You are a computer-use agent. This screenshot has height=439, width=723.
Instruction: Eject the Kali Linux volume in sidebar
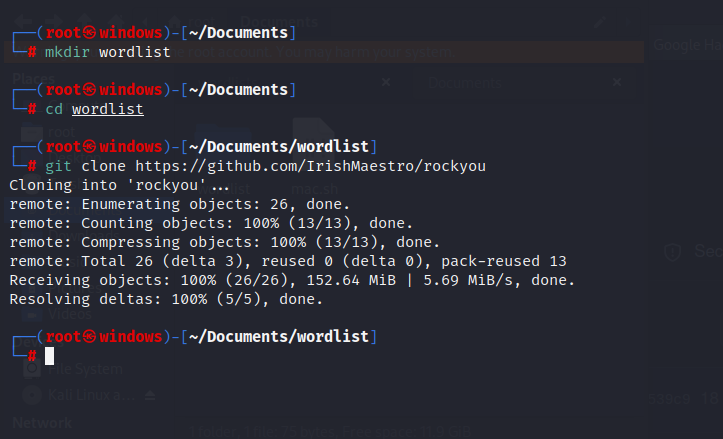point(151,395)
